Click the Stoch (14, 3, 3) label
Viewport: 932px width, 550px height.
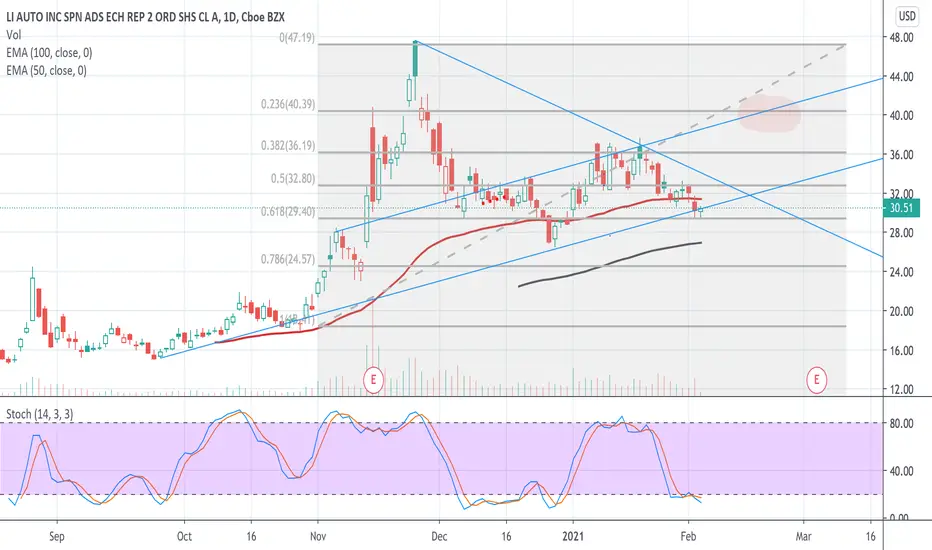(x=39, y=414)
